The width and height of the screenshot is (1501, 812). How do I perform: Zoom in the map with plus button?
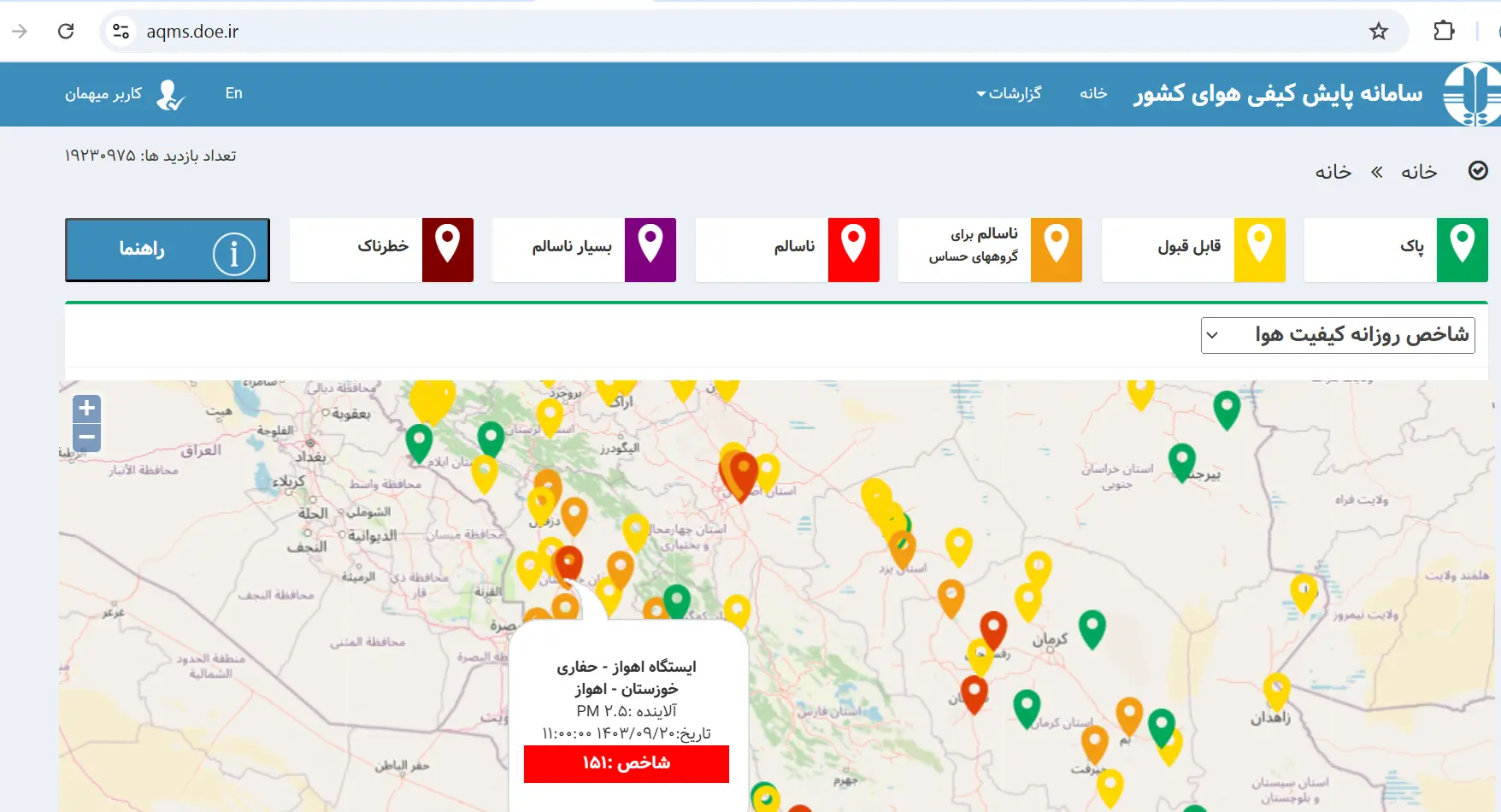(86, 409)
